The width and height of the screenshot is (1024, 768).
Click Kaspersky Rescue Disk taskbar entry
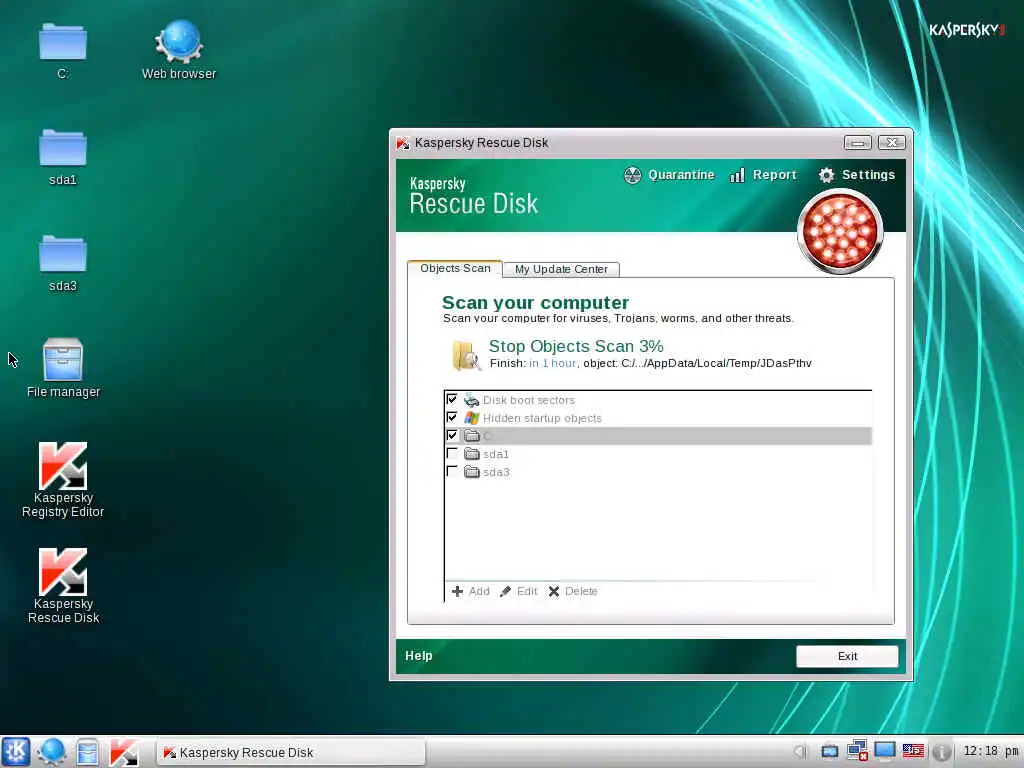(291, 752)
